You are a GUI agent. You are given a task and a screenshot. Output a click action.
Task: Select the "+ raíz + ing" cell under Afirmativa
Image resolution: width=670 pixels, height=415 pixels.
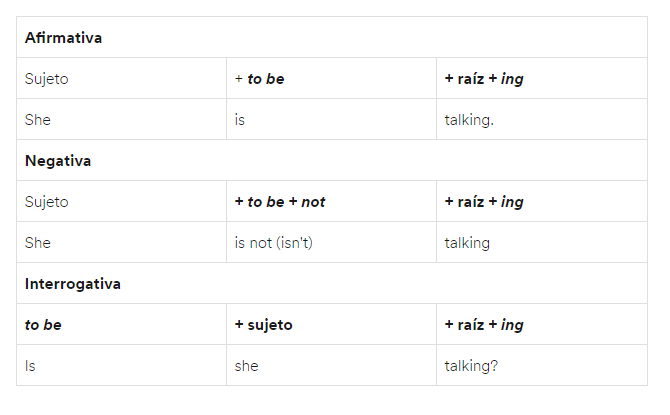(x=484, y=79)
